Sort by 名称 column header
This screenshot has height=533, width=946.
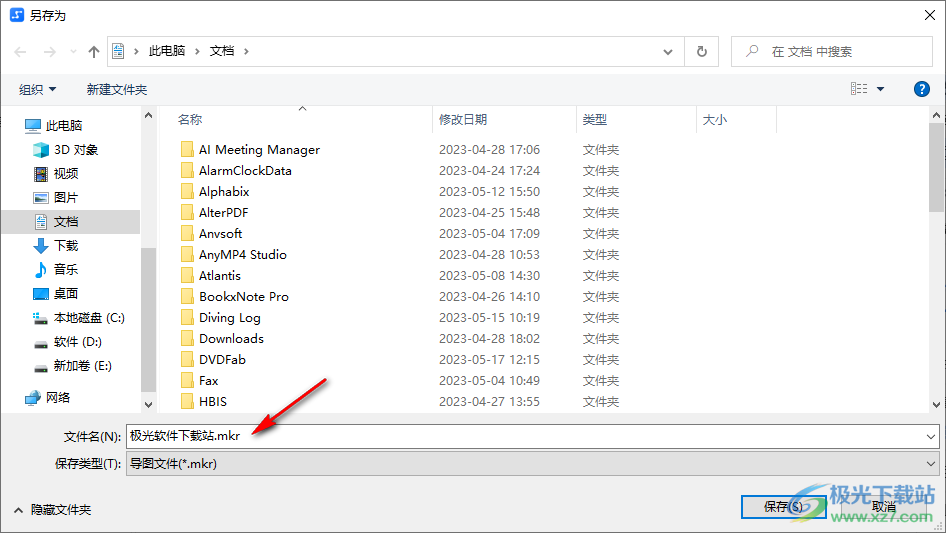point(190,120)
